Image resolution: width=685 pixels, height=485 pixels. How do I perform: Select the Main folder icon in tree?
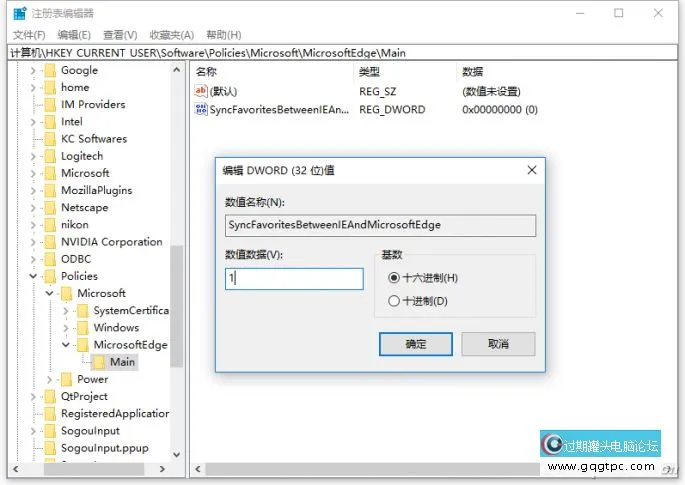100,362
